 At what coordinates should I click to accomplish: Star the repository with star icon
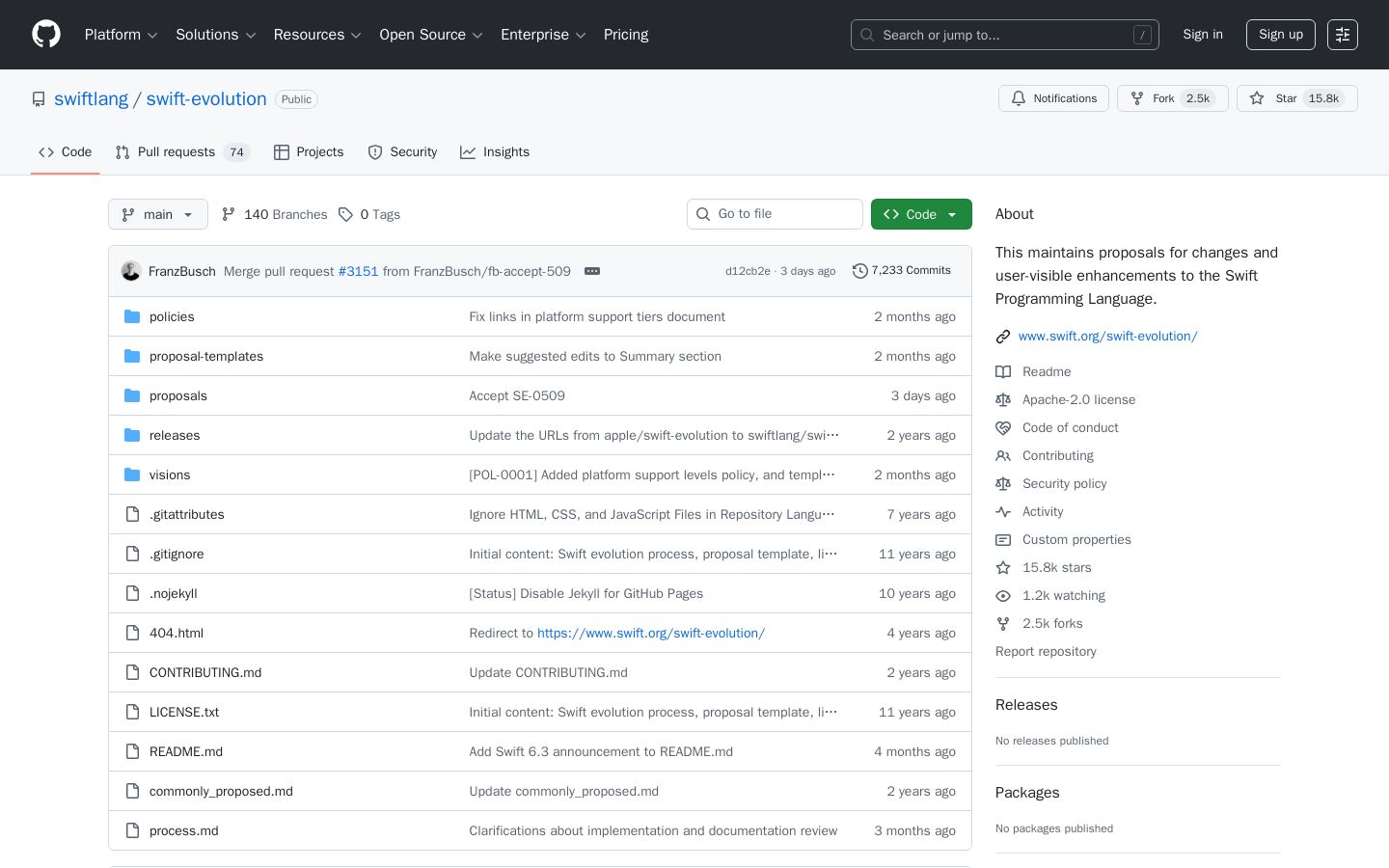[x=1257, y=98]
